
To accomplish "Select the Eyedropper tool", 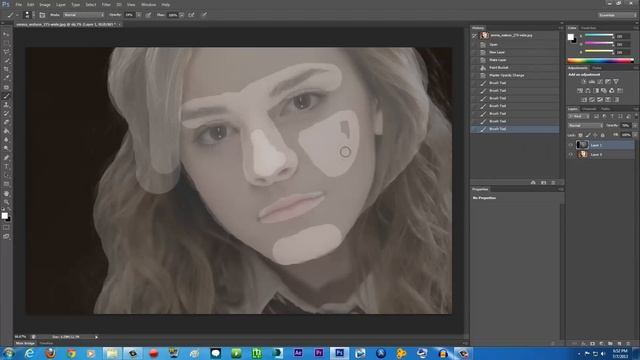I will coord(6,78).
